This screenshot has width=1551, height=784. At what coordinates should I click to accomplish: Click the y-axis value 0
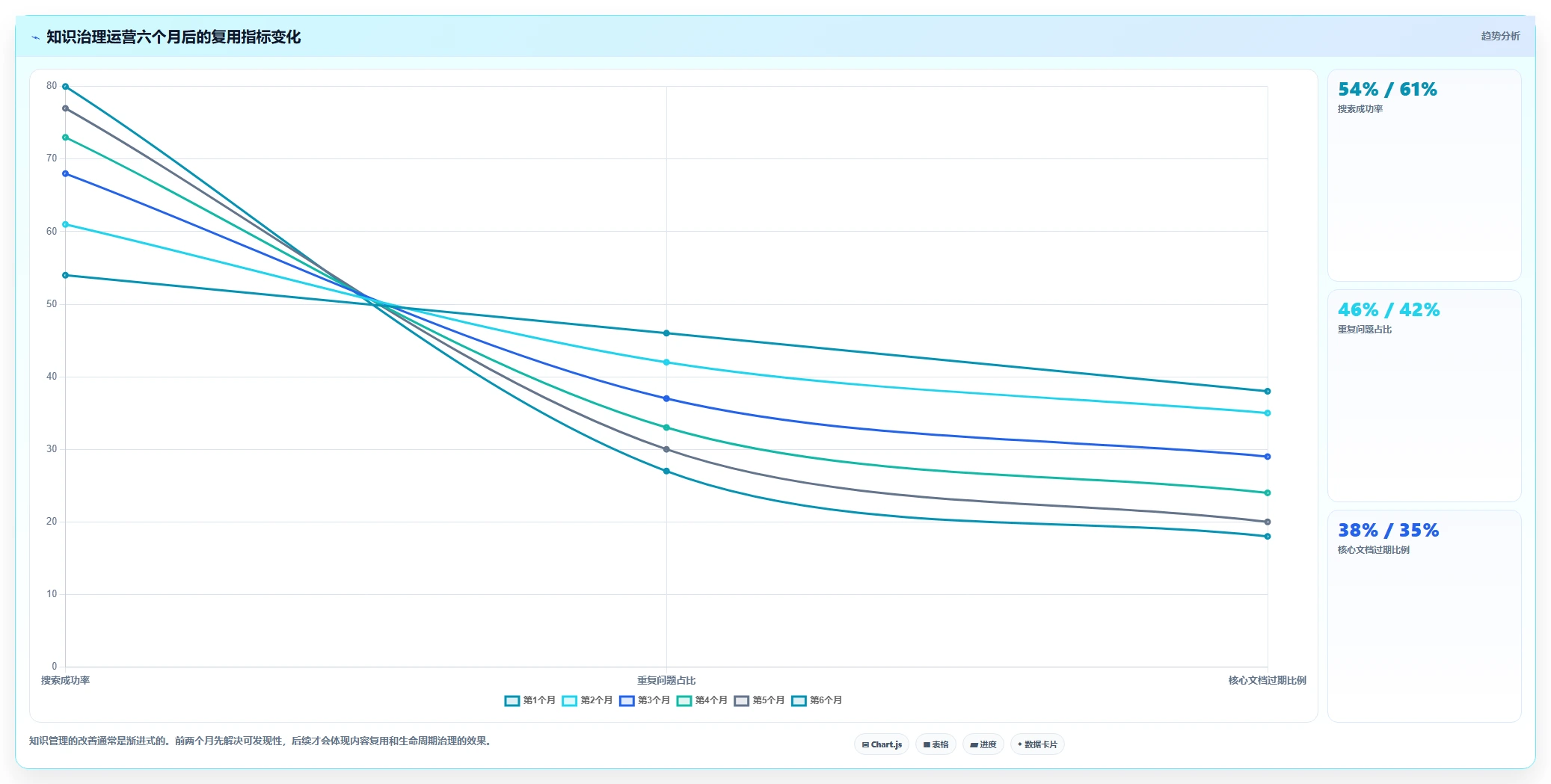54,666
